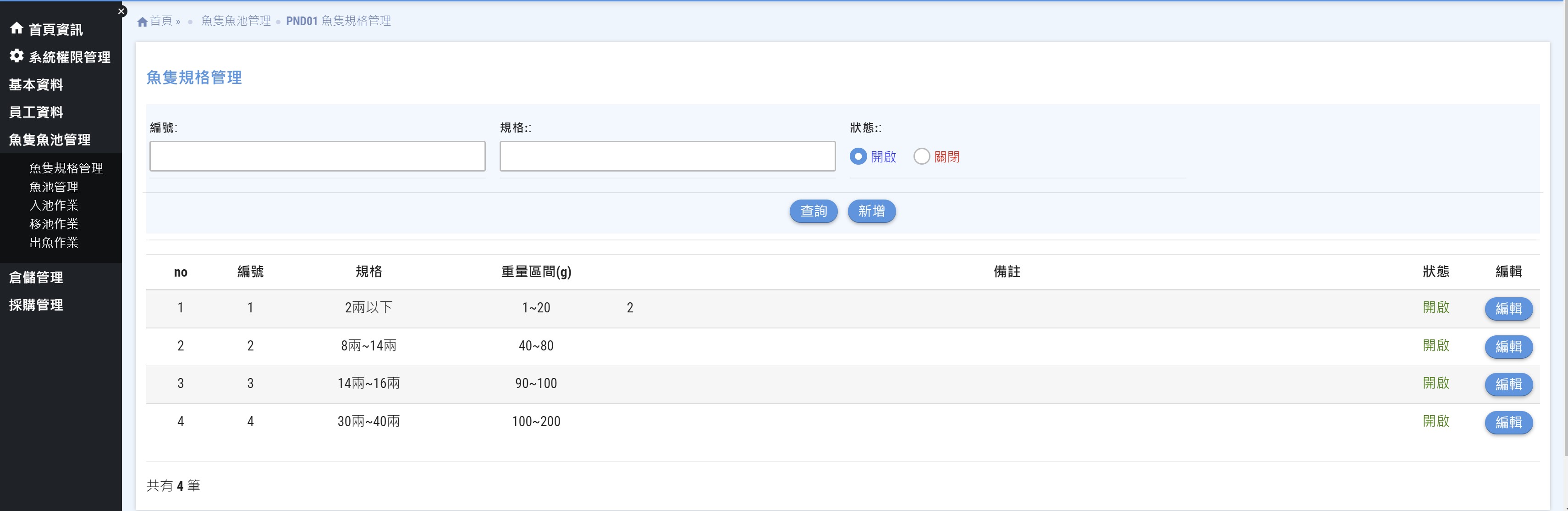This screenshot has width=1568, height=511.
Task: Focus the 規格 input field
Action: 667,156
